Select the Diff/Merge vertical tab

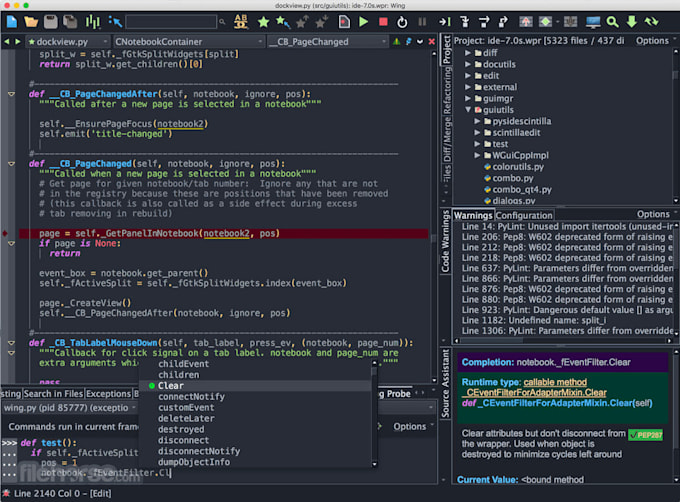pyautogui.click(x=446, y=139)
